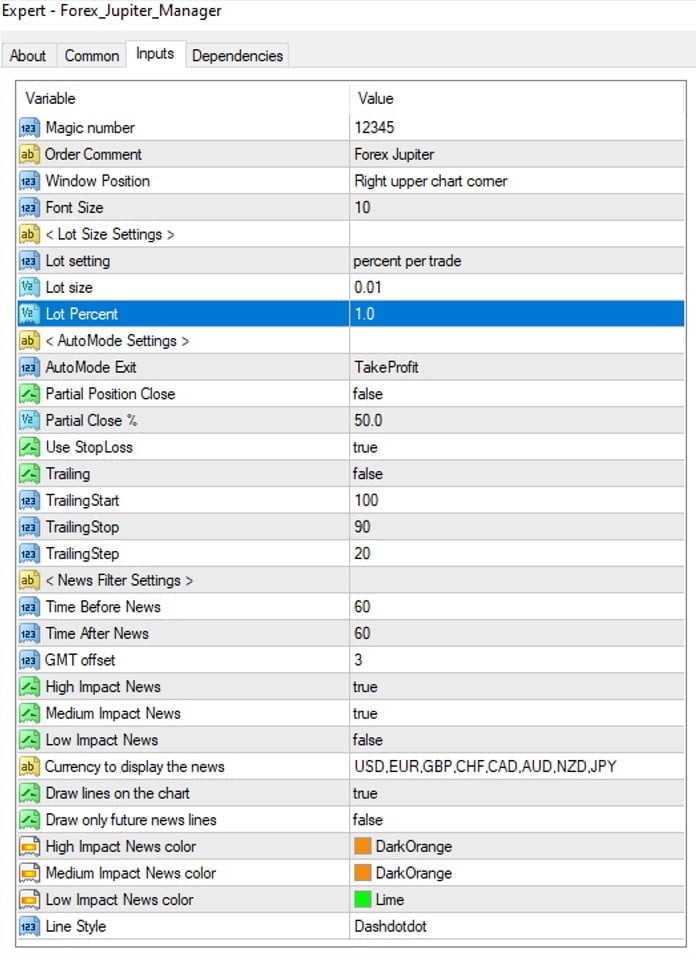Click the Variable column header

(x=50, y=98)
